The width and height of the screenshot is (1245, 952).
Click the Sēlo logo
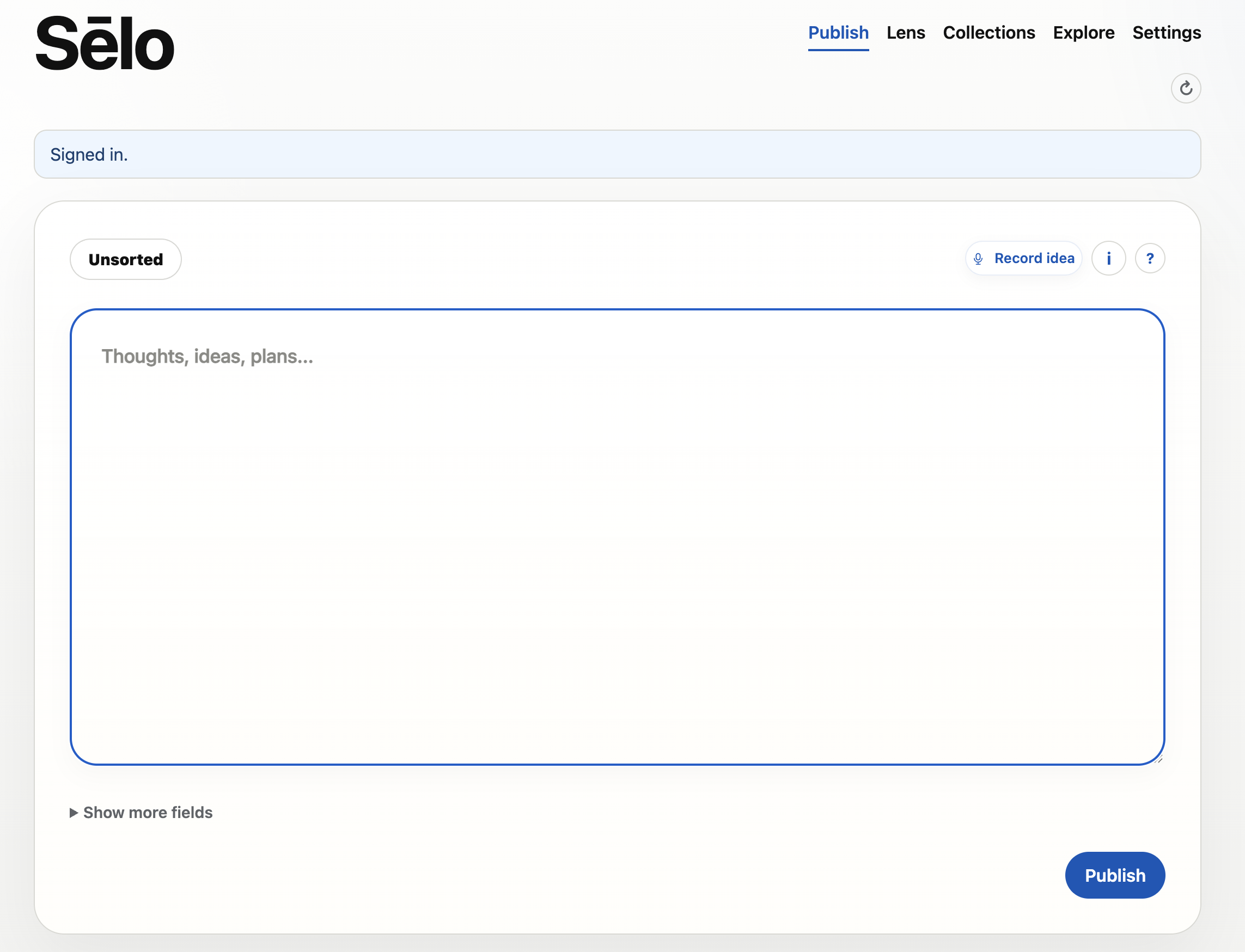[105, 44]
